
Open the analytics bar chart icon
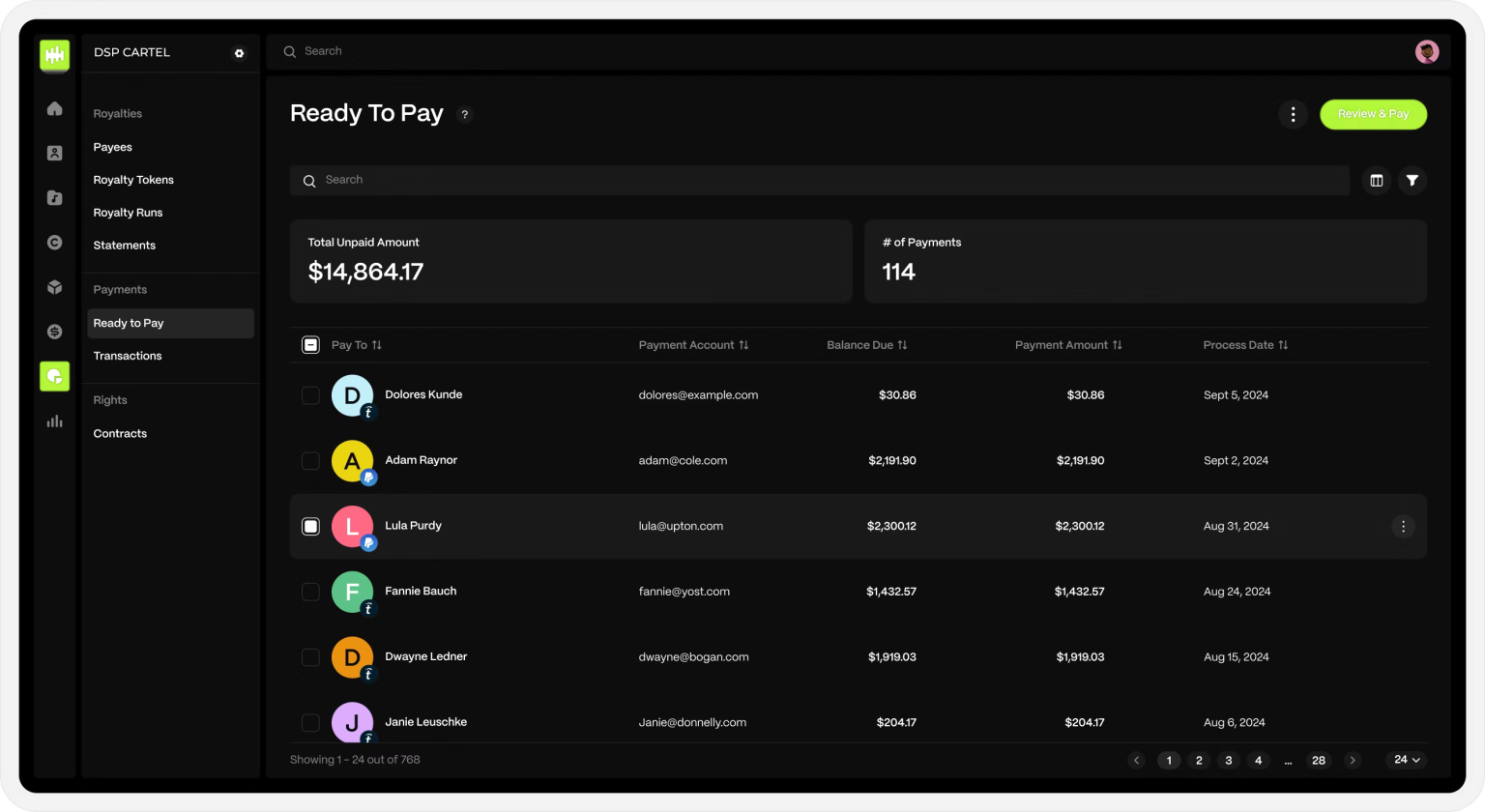55,420
